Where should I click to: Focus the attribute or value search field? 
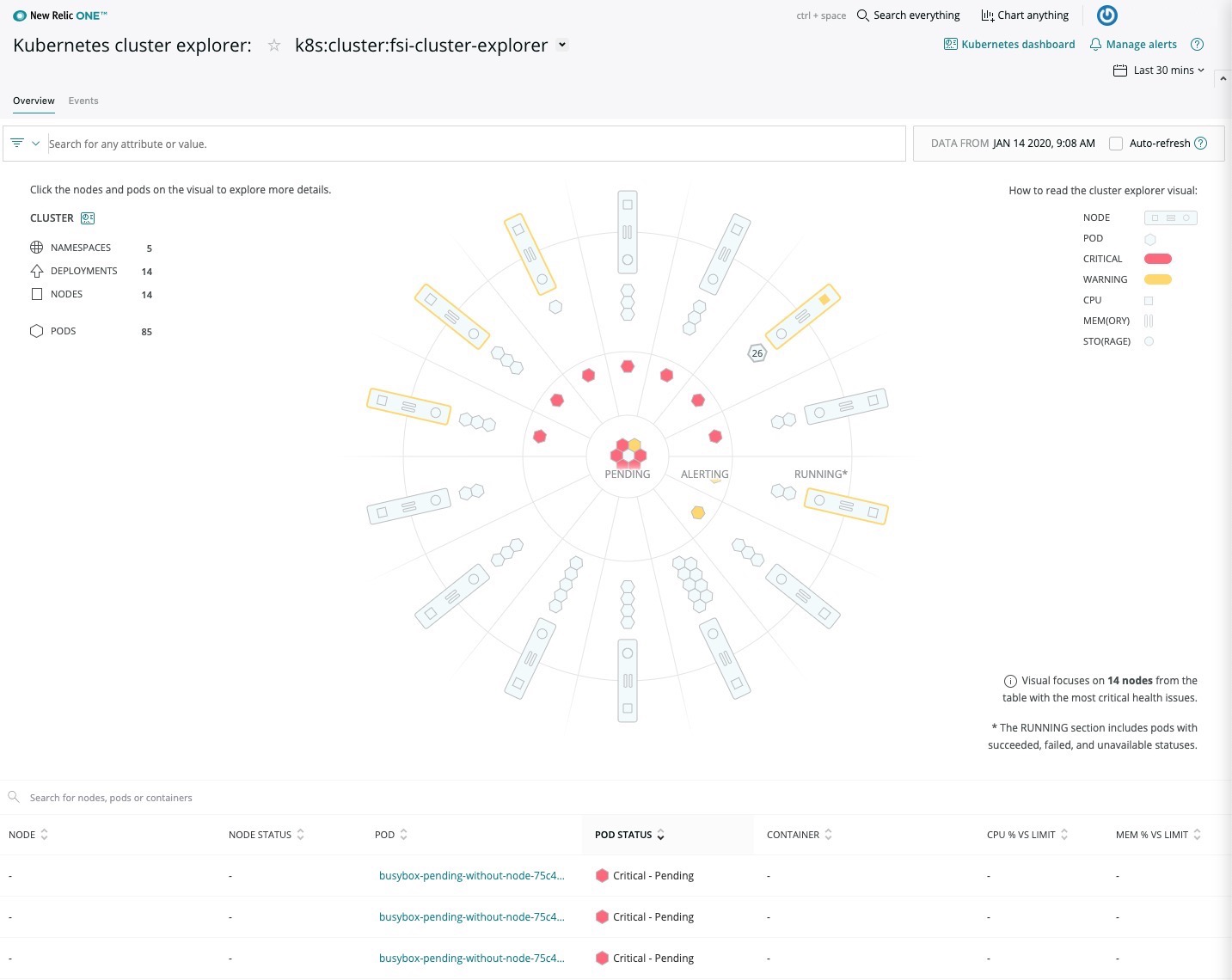click(x=475, y=144)
